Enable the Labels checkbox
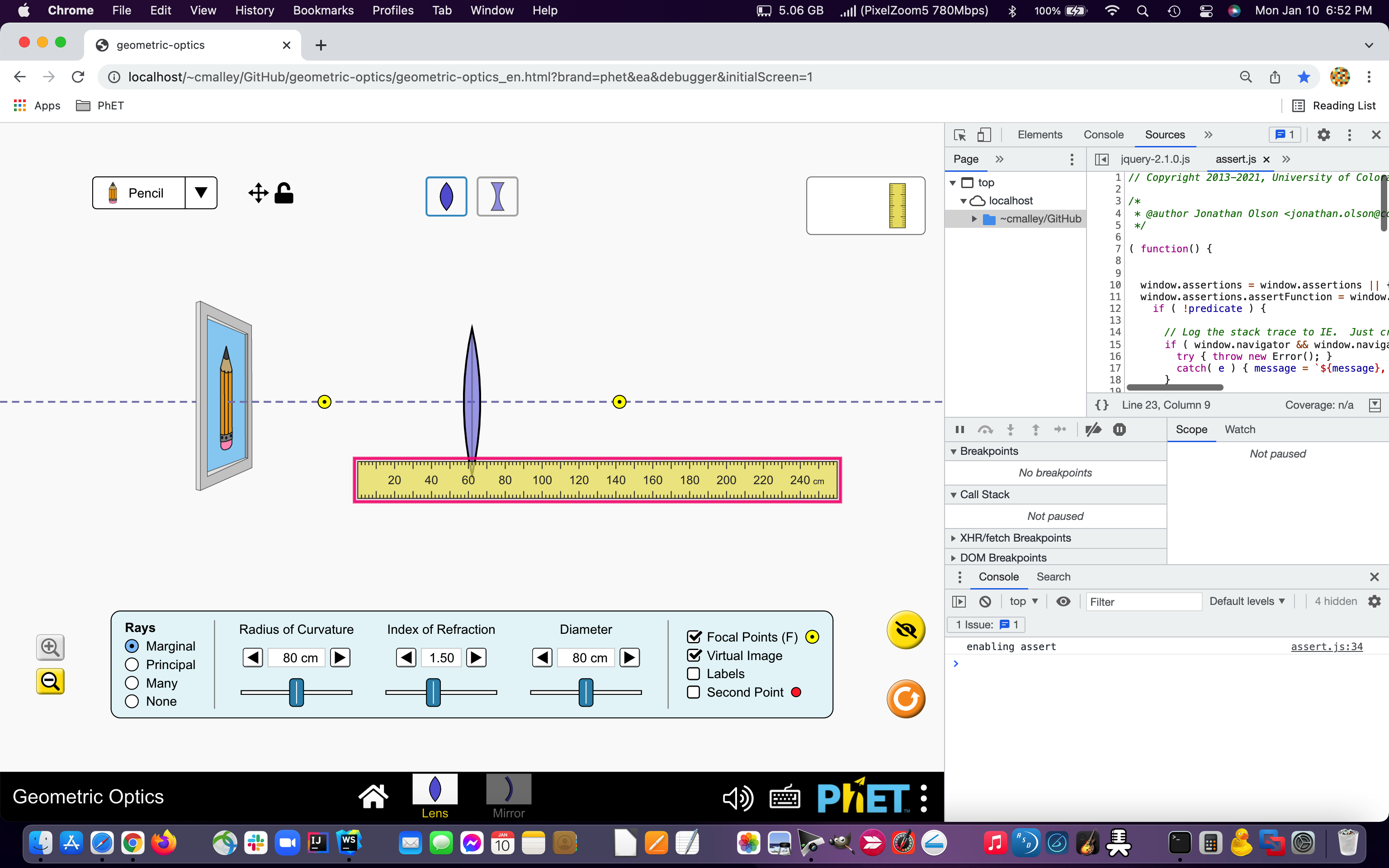The image size is (1389, 868). 694,674
